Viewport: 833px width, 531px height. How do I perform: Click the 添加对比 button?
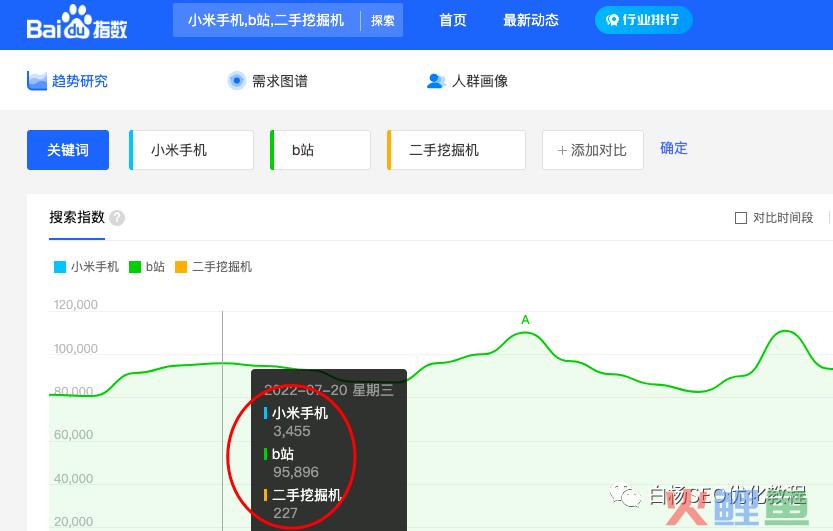[593, 150]
